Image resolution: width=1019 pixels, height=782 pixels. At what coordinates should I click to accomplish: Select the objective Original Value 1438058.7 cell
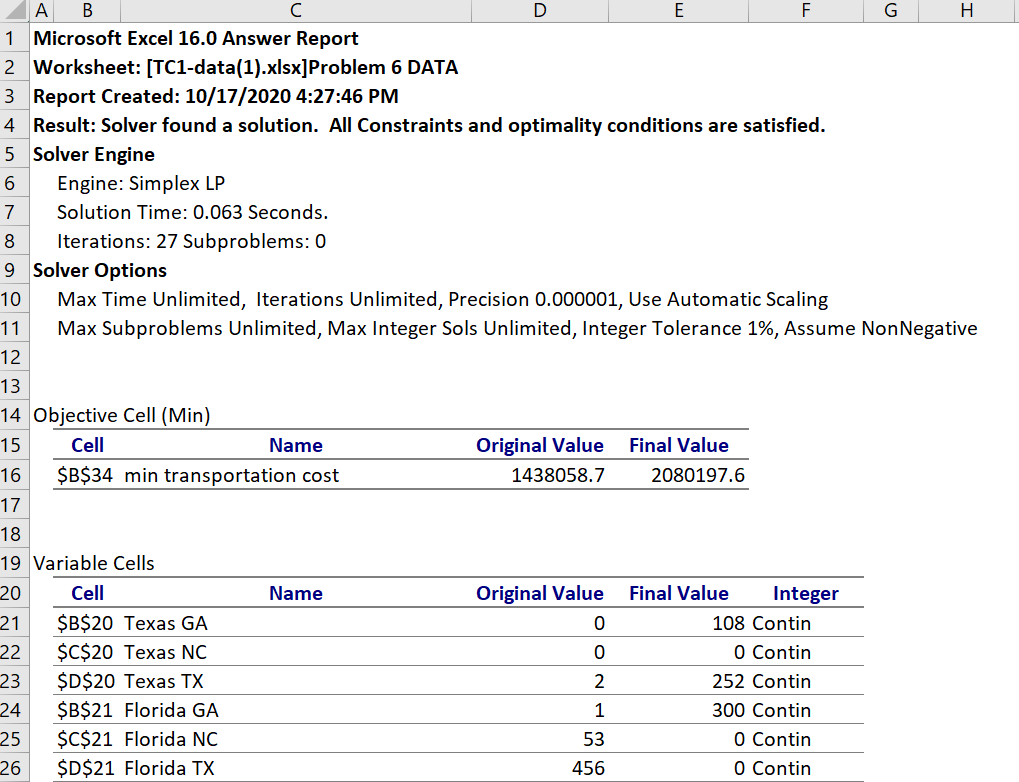coord(557,475)
